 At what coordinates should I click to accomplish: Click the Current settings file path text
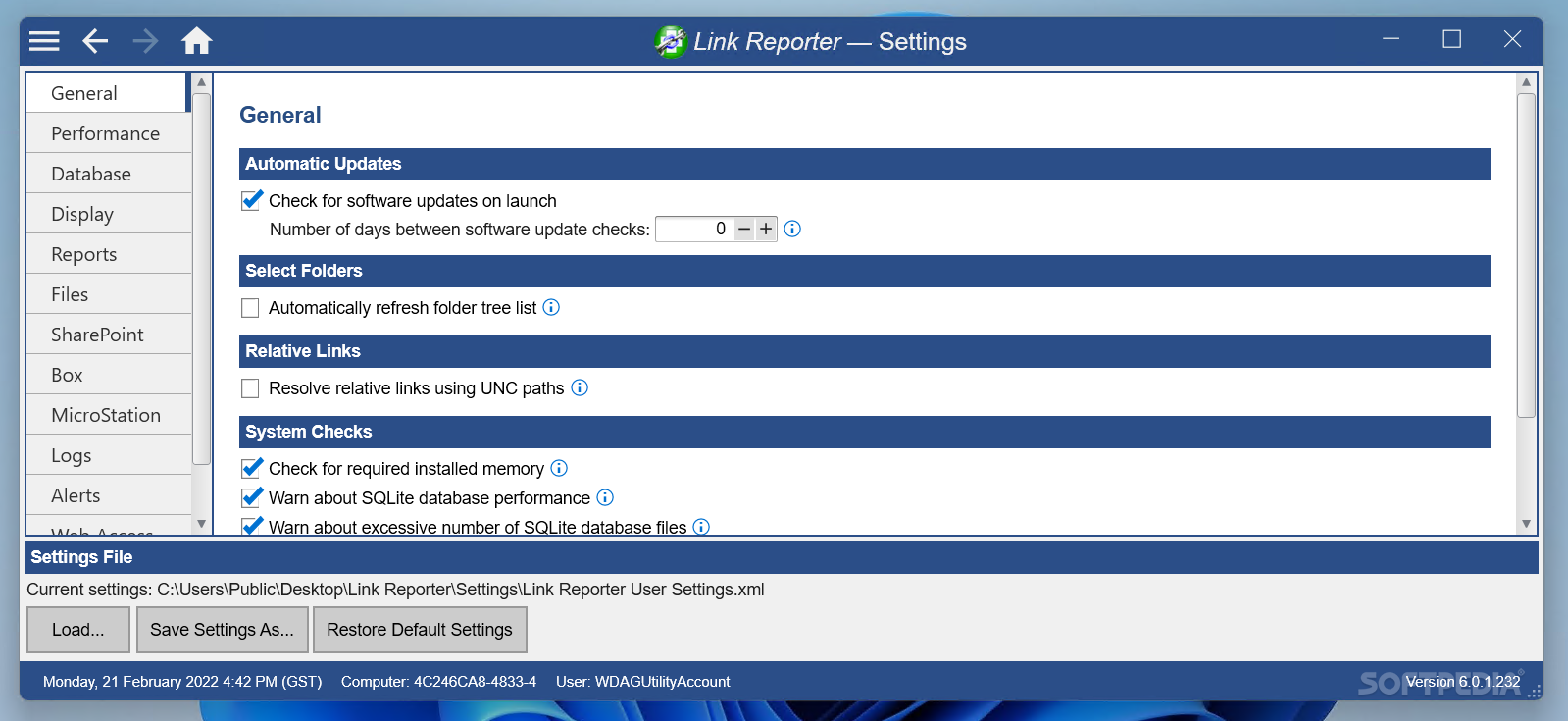coord(395,590)
